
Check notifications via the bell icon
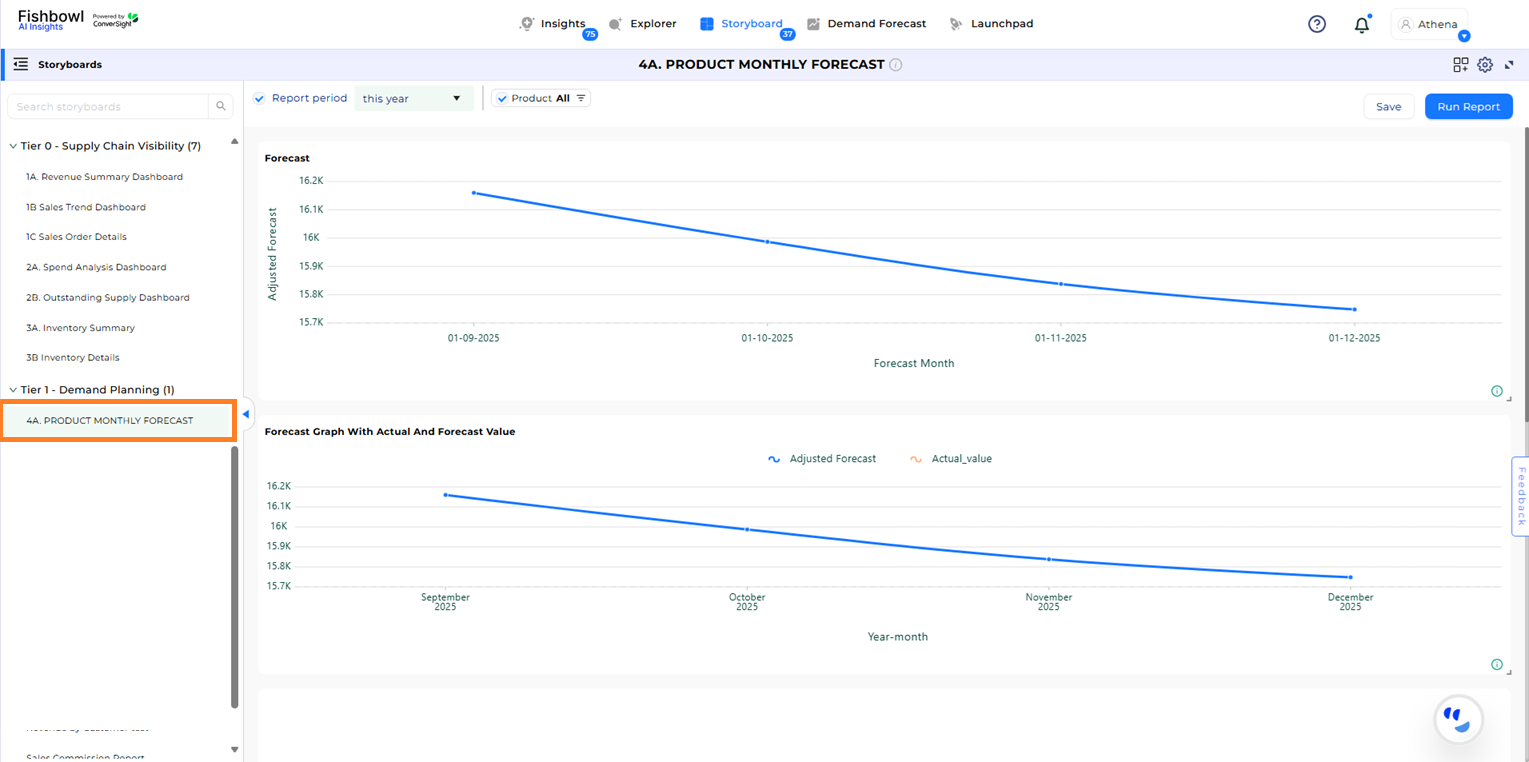pyautogui.click(x=1361, y=23)
